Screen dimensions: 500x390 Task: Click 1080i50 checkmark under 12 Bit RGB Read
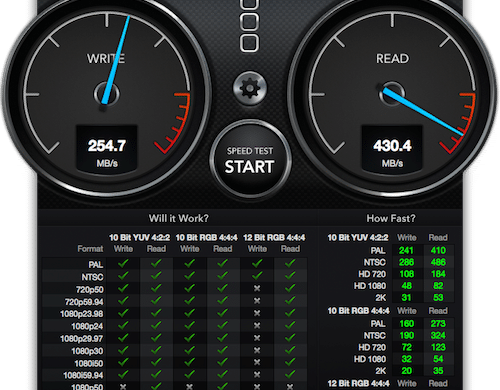[x=290, y=362]
